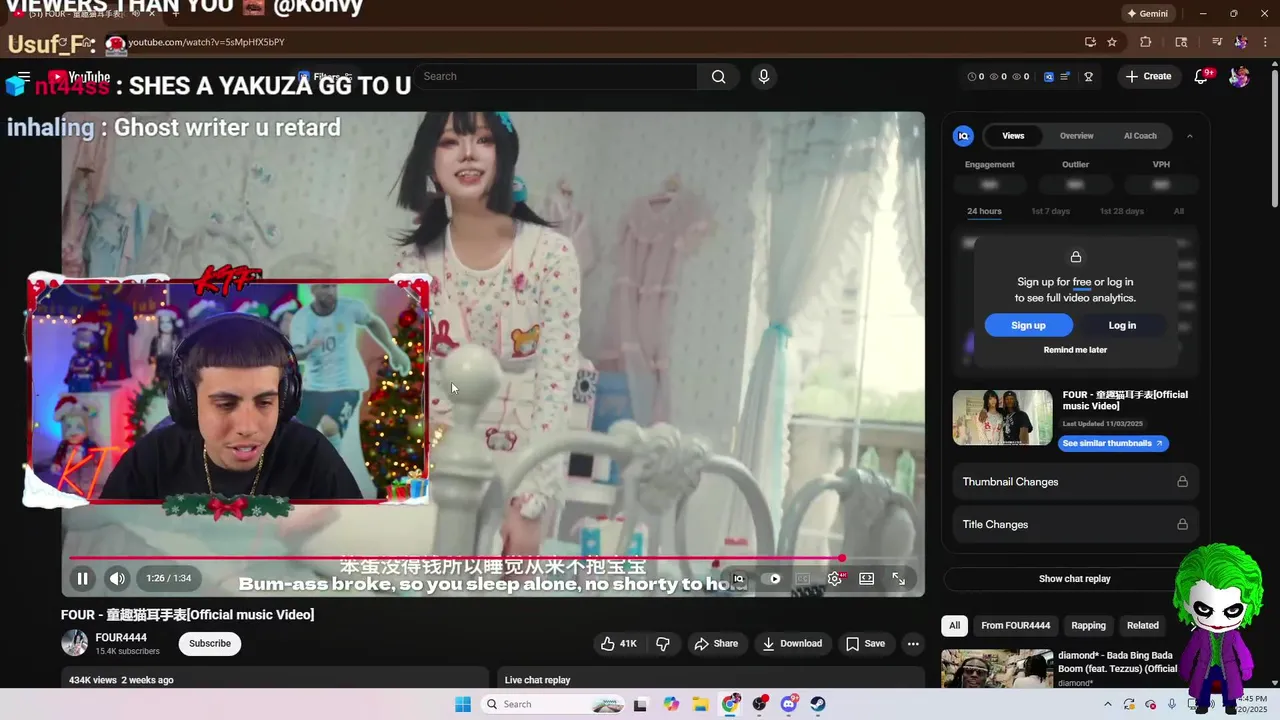Image resolution: width=1280 pixels, height=720 pixels.
Task: Click the Download button
Action: coord(792,644)
